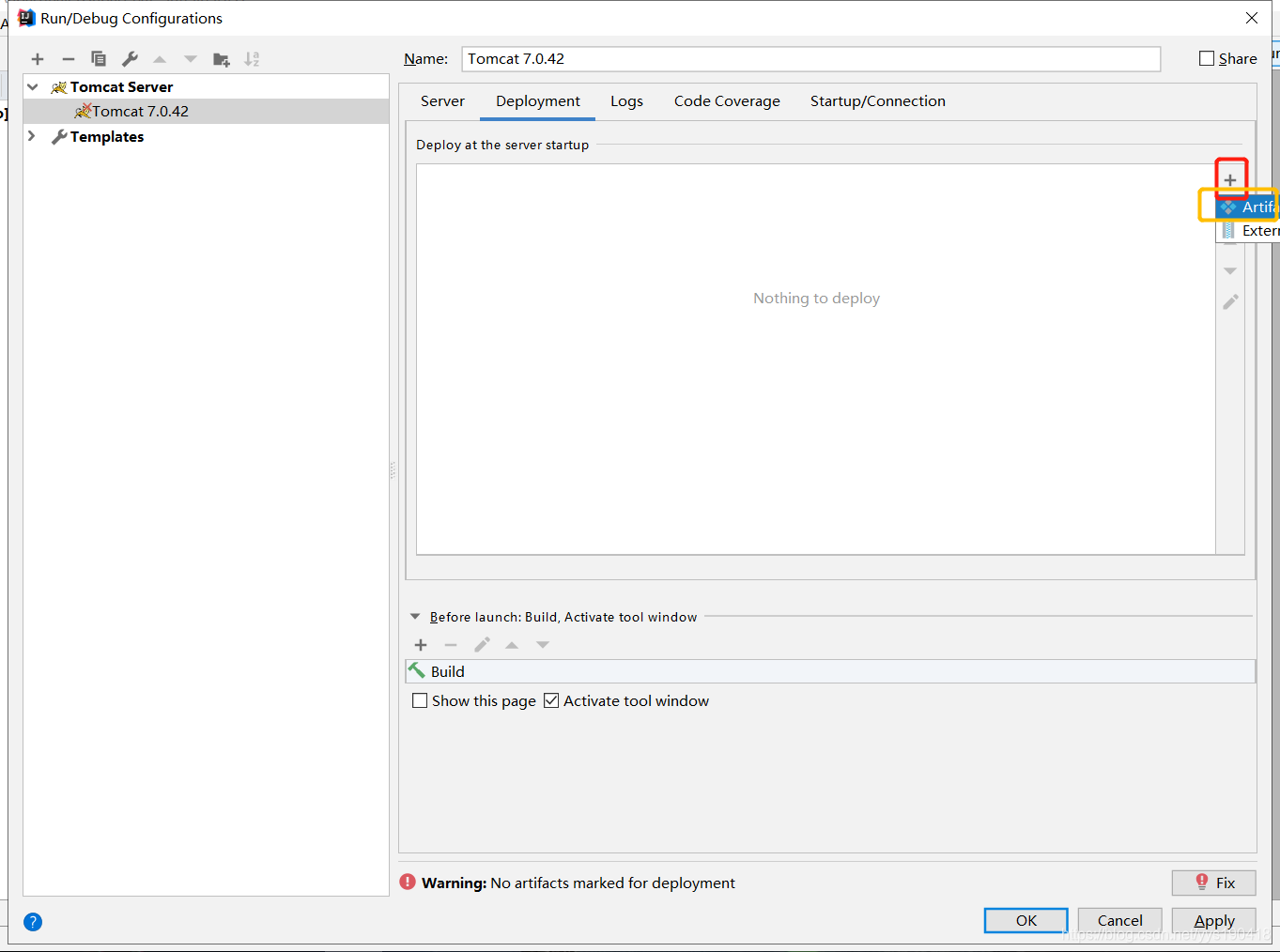Screen dimensions: 1280x952
Task: Click the green Build hammer icon
Action: tap(417, 670)
